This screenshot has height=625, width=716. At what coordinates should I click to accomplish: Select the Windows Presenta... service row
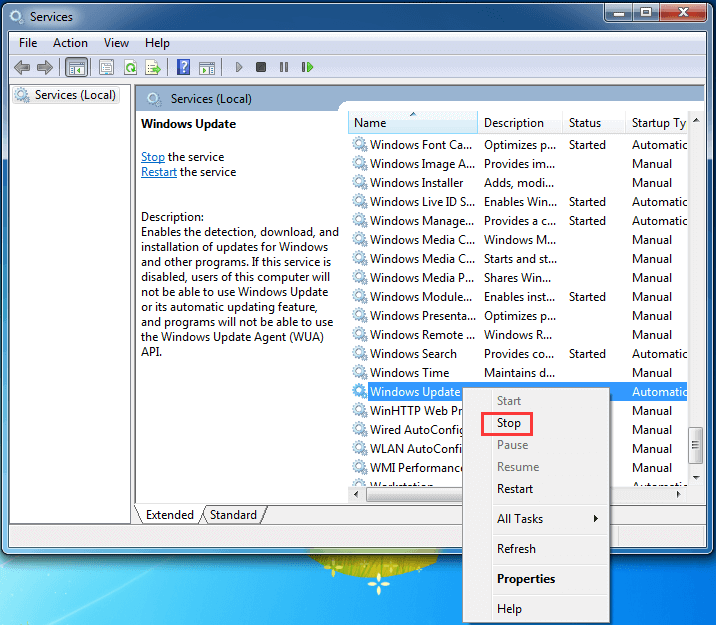pyautogui.click(x=519, y=316)
